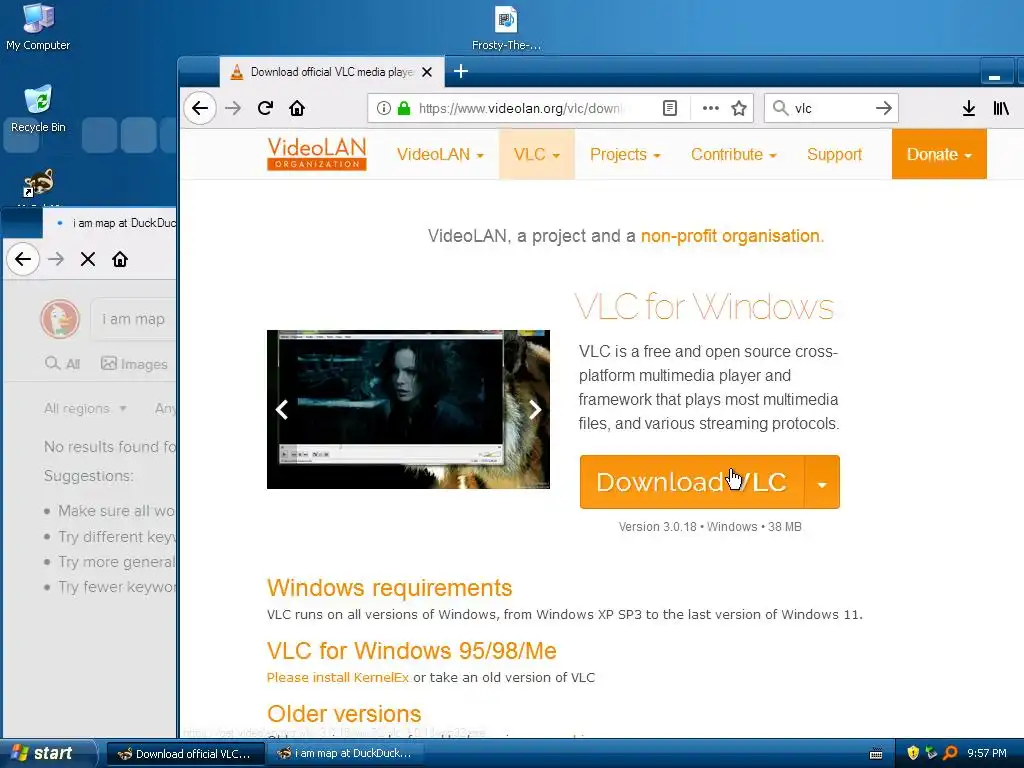This screenshot has width=1024, height=768.
Task: Click the green padlock security icon
Action: 404,108
